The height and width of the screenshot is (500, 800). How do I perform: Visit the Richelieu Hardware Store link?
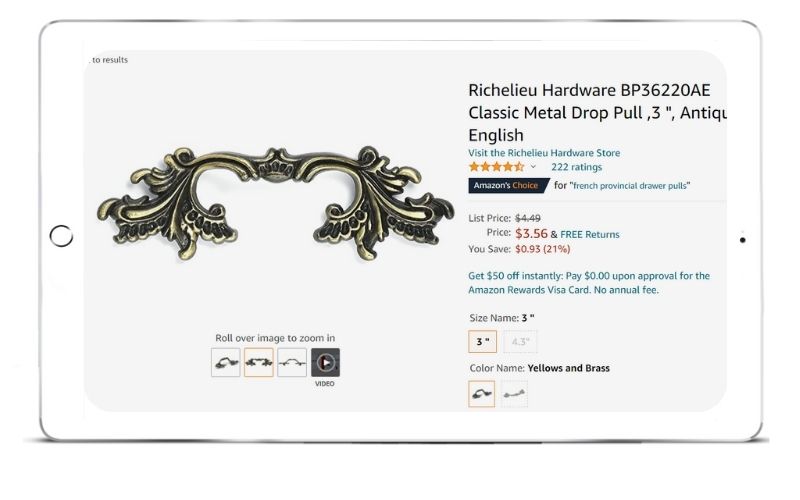tap(544, 153)
